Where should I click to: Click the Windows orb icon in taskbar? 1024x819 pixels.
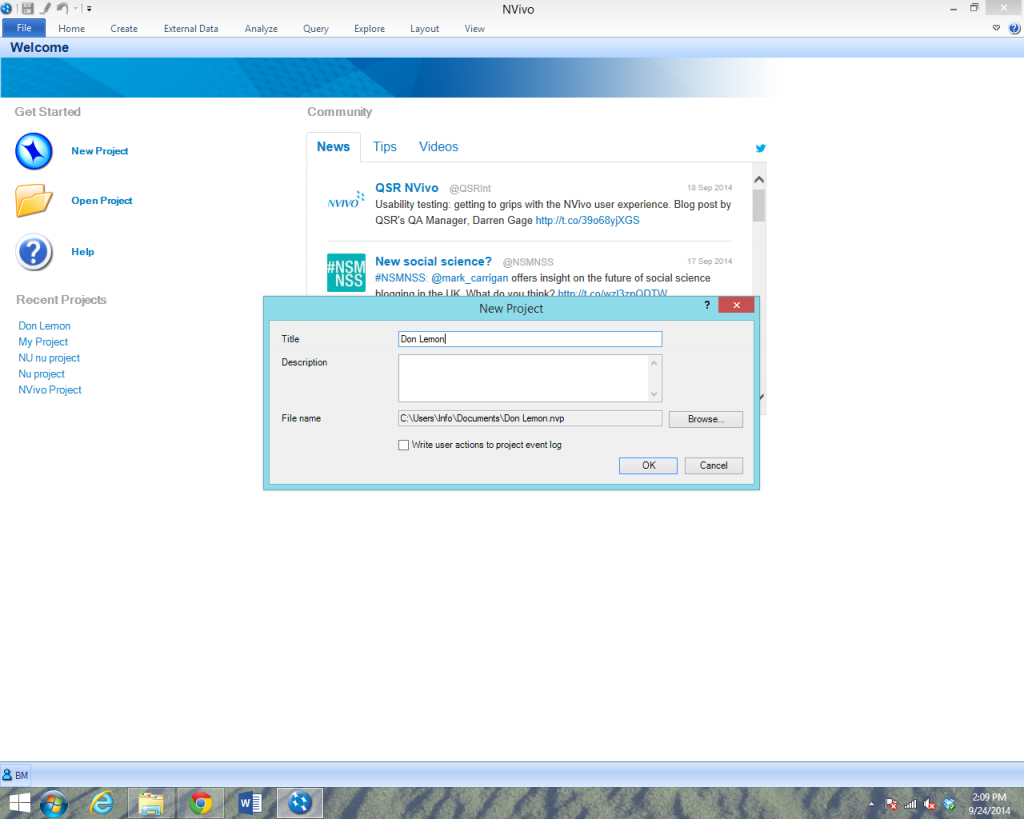click(x=54, y=803)
